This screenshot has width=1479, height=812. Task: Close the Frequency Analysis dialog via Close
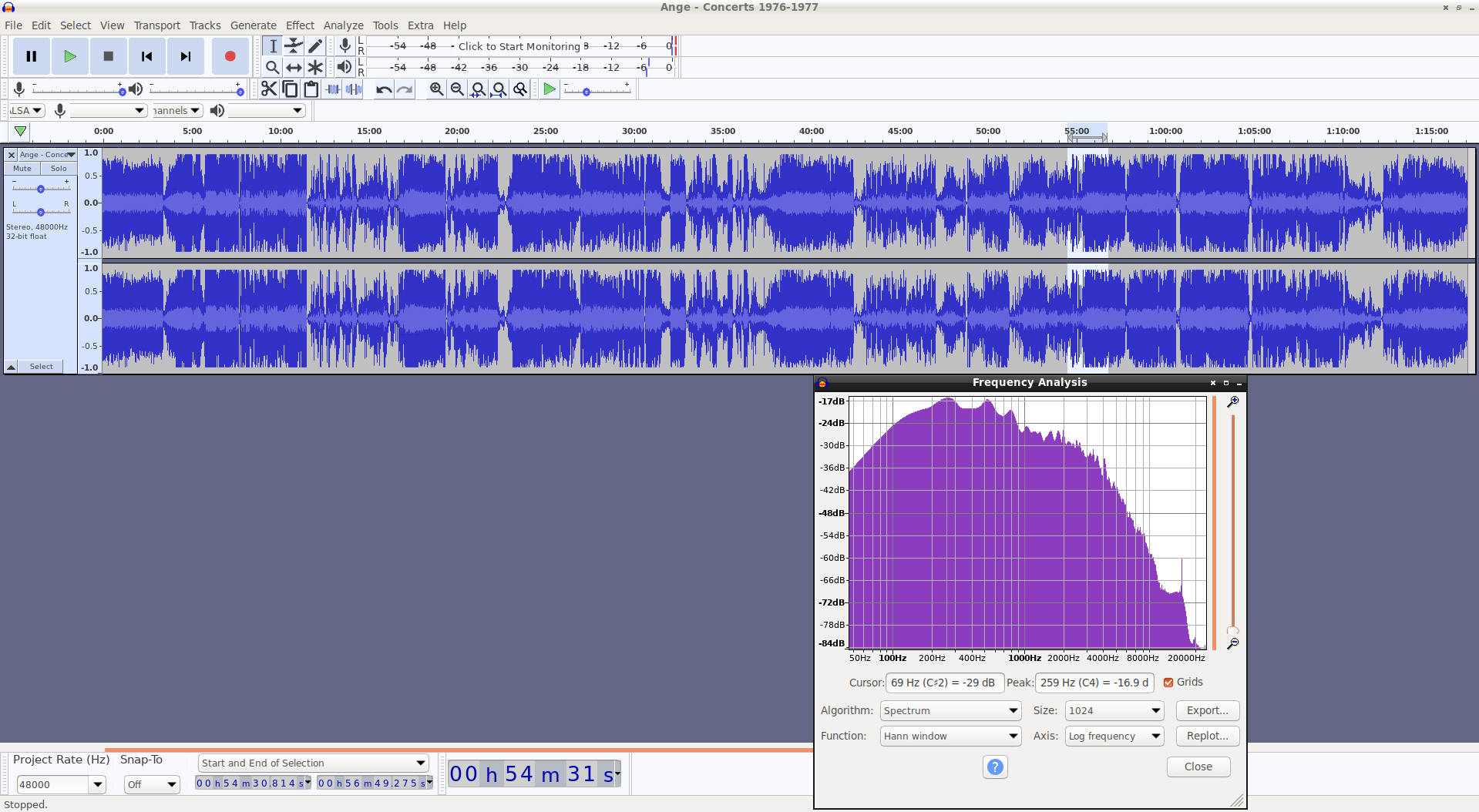pos(1198,767)
